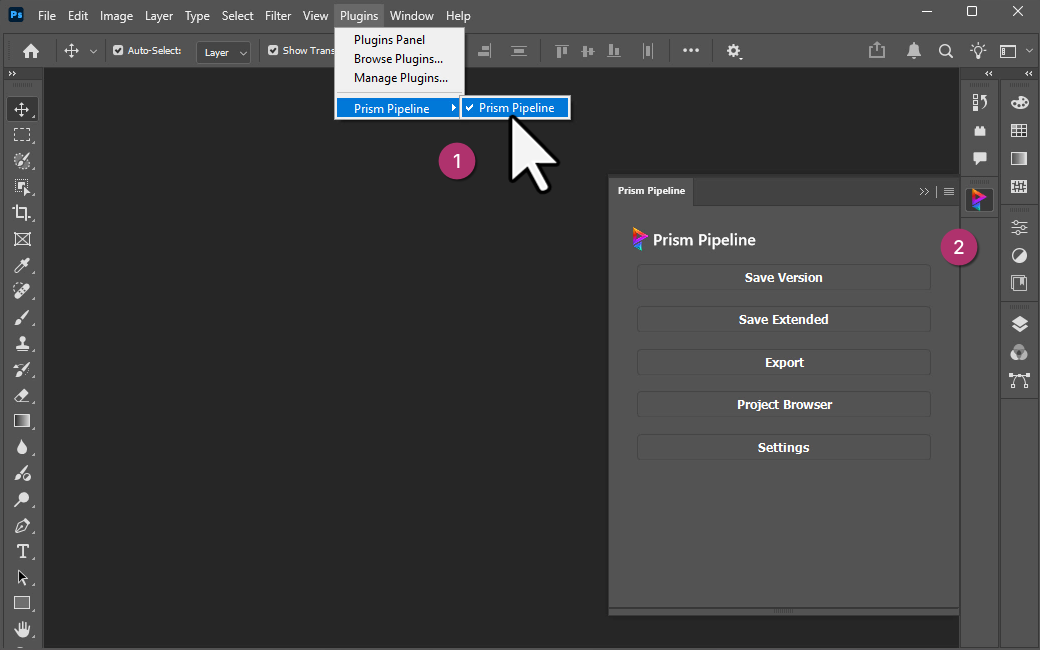Screen dimensions: 1040x650
Task: Select the Brush tool
Action: [x=21, y=317]
